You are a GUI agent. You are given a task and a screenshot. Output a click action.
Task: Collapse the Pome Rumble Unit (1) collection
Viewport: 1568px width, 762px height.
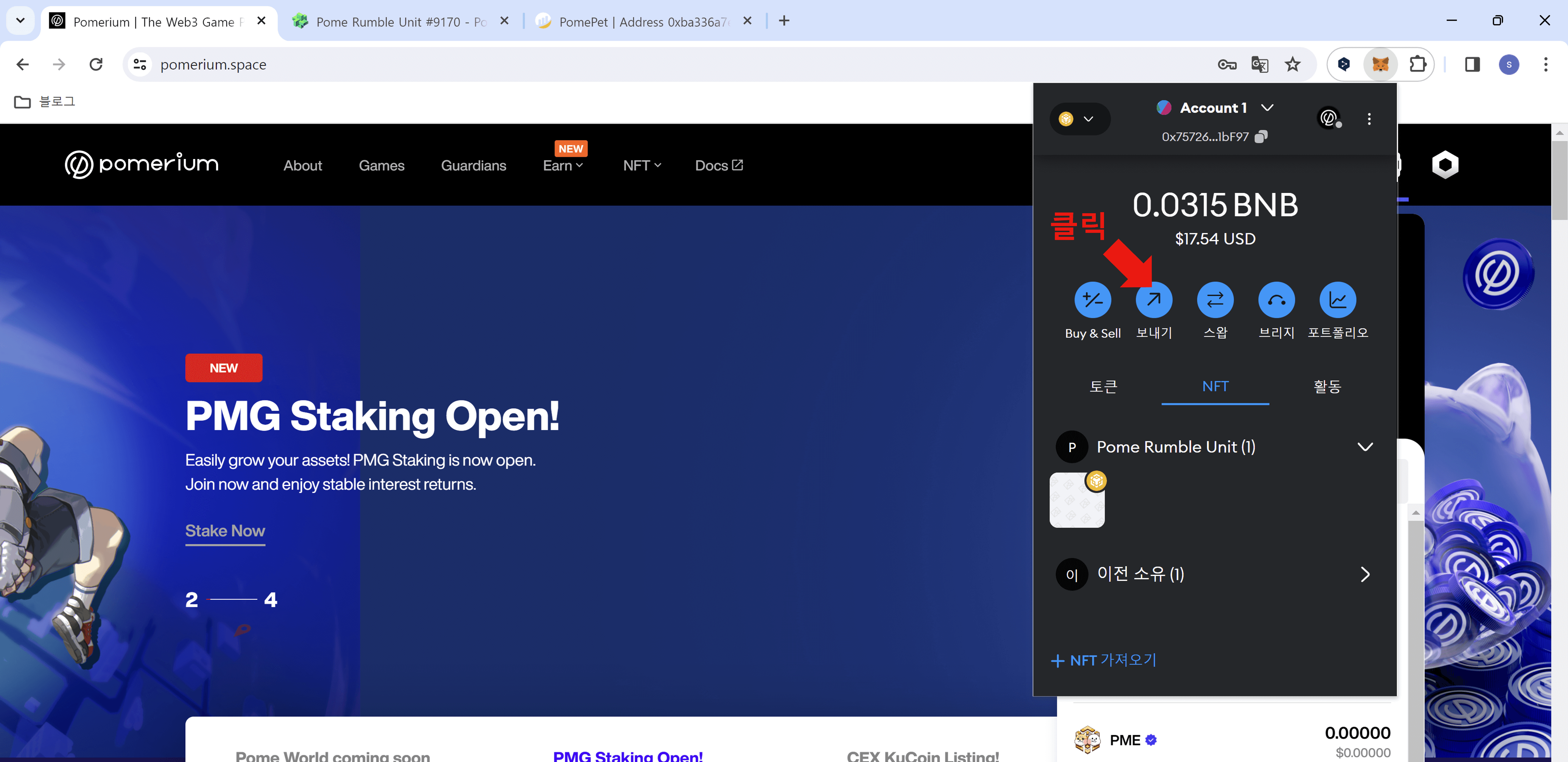1365,446
